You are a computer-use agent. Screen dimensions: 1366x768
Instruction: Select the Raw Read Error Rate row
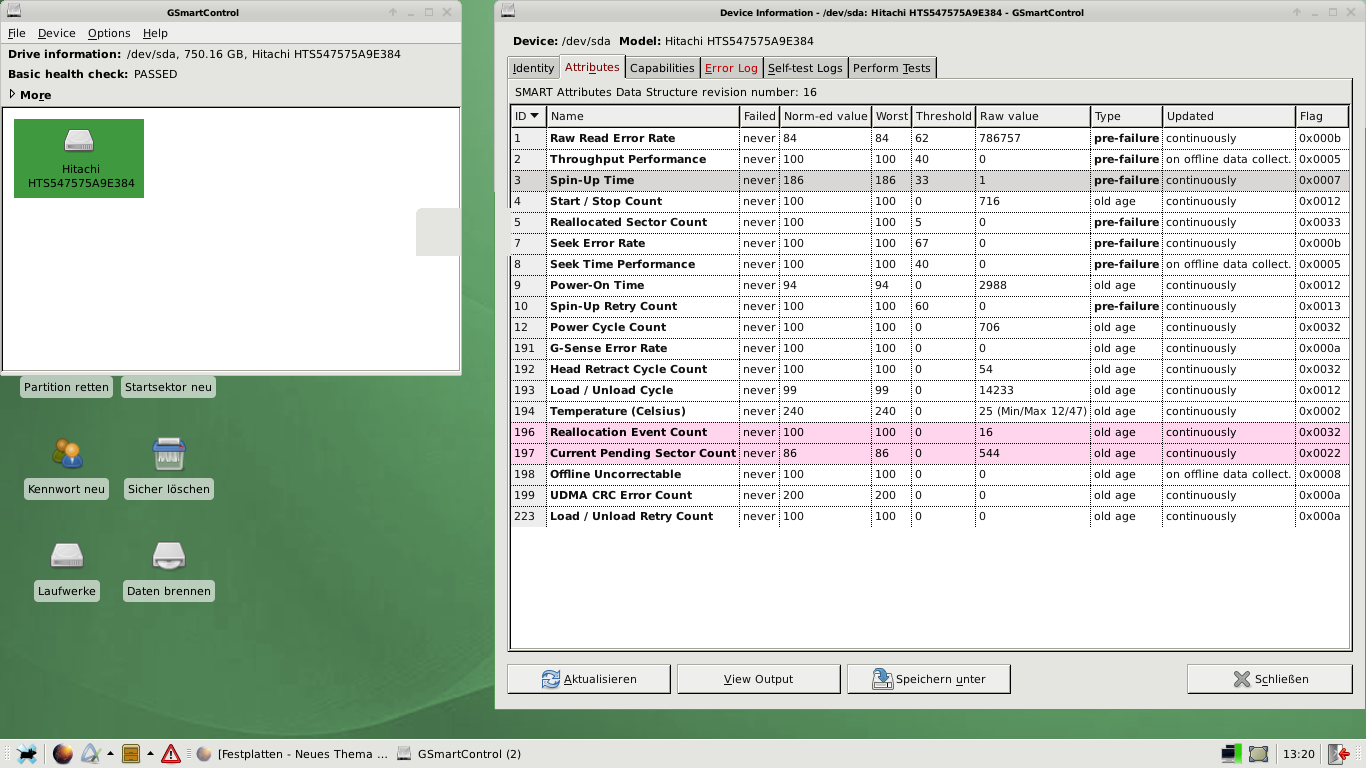(929, 138)
